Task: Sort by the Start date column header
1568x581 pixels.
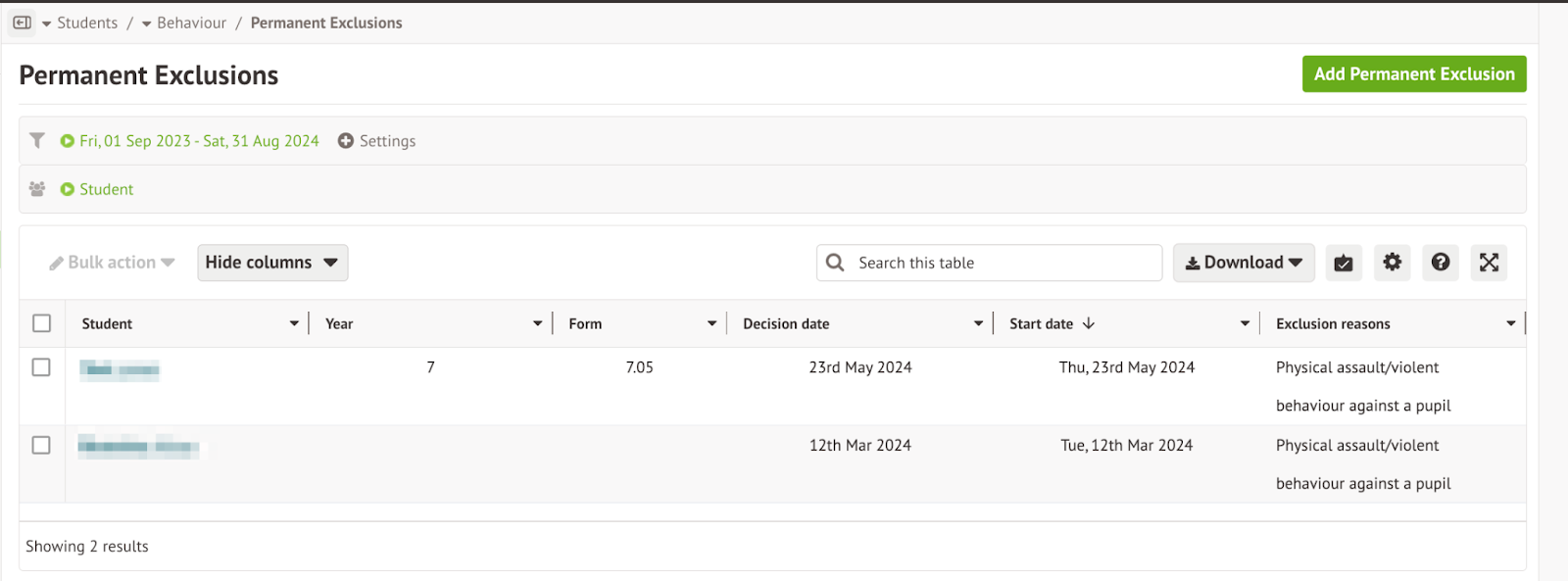Action: point(1041,323)
